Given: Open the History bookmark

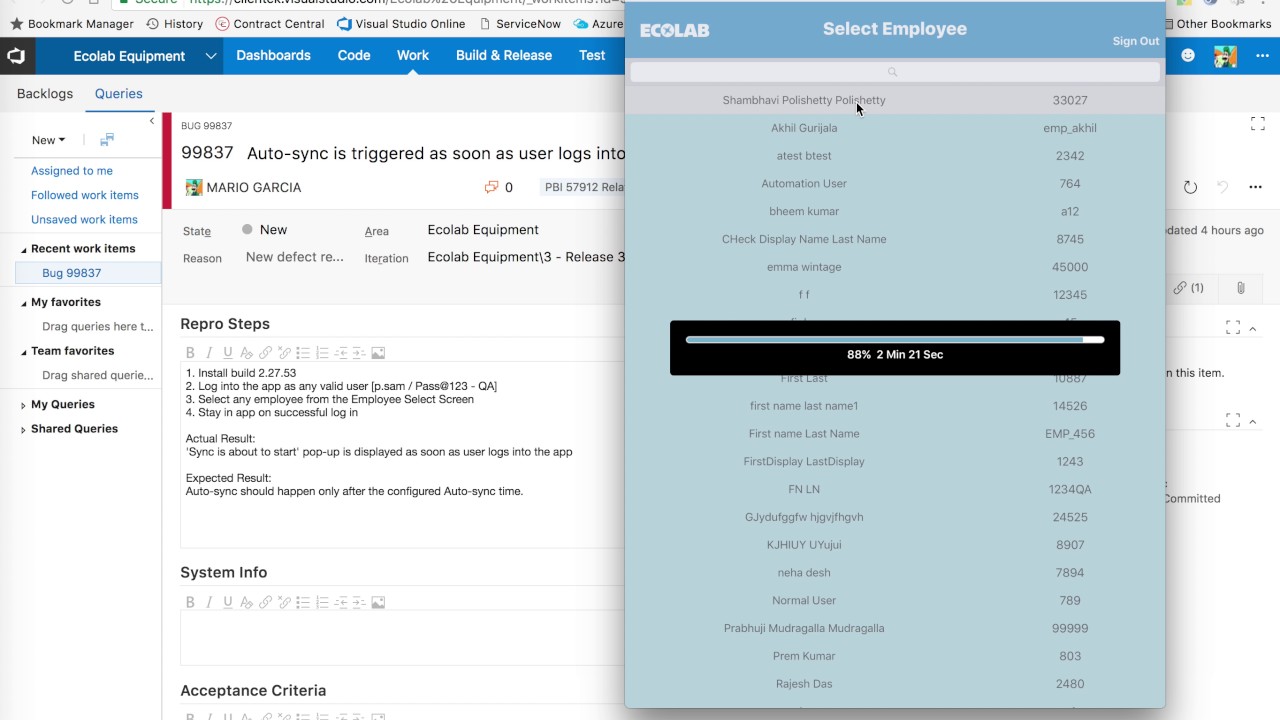Looking at the screenshot, I should pyautogui.click(x=175, y=24).
